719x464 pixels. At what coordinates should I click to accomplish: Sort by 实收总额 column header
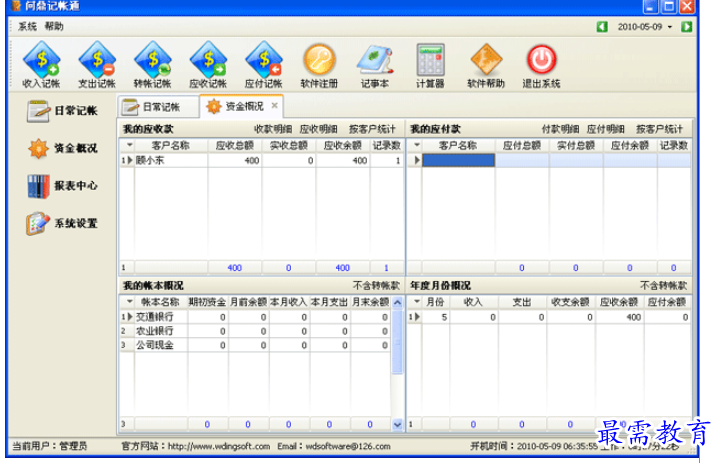pos(288,146)
